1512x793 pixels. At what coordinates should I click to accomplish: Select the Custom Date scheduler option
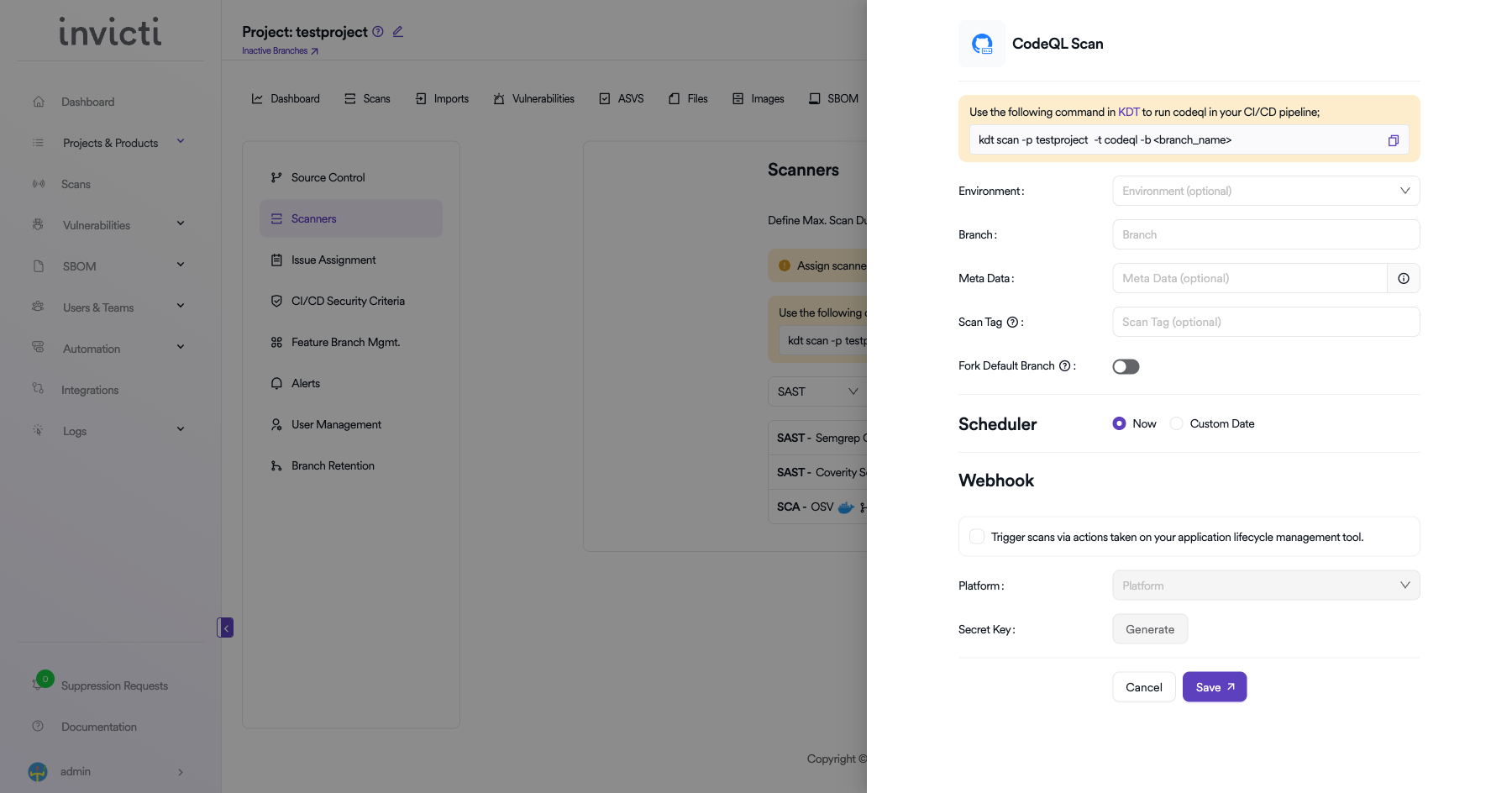(1177, 424)
